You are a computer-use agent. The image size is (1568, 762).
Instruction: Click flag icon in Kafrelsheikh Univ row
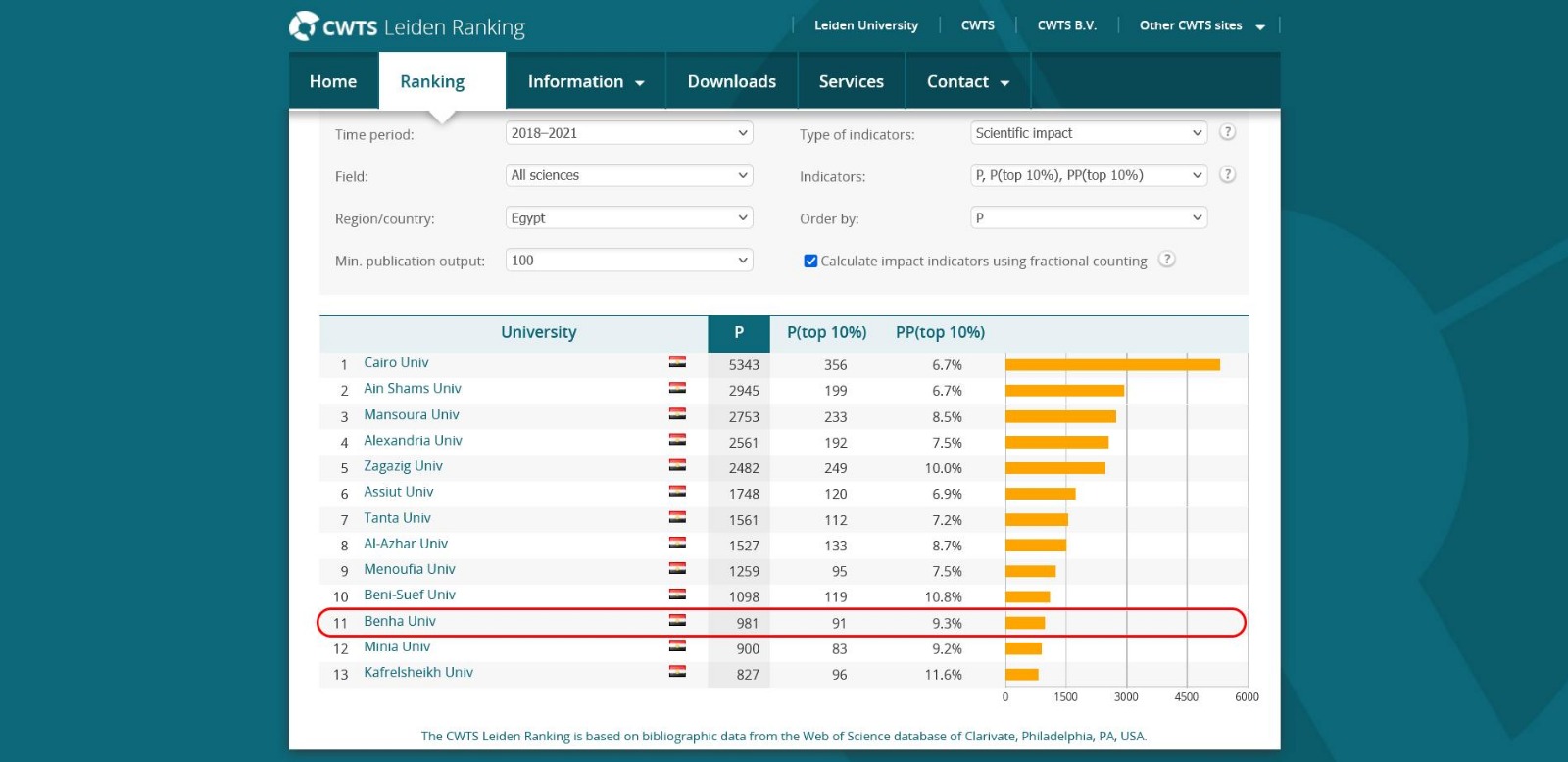click(677, 672)
